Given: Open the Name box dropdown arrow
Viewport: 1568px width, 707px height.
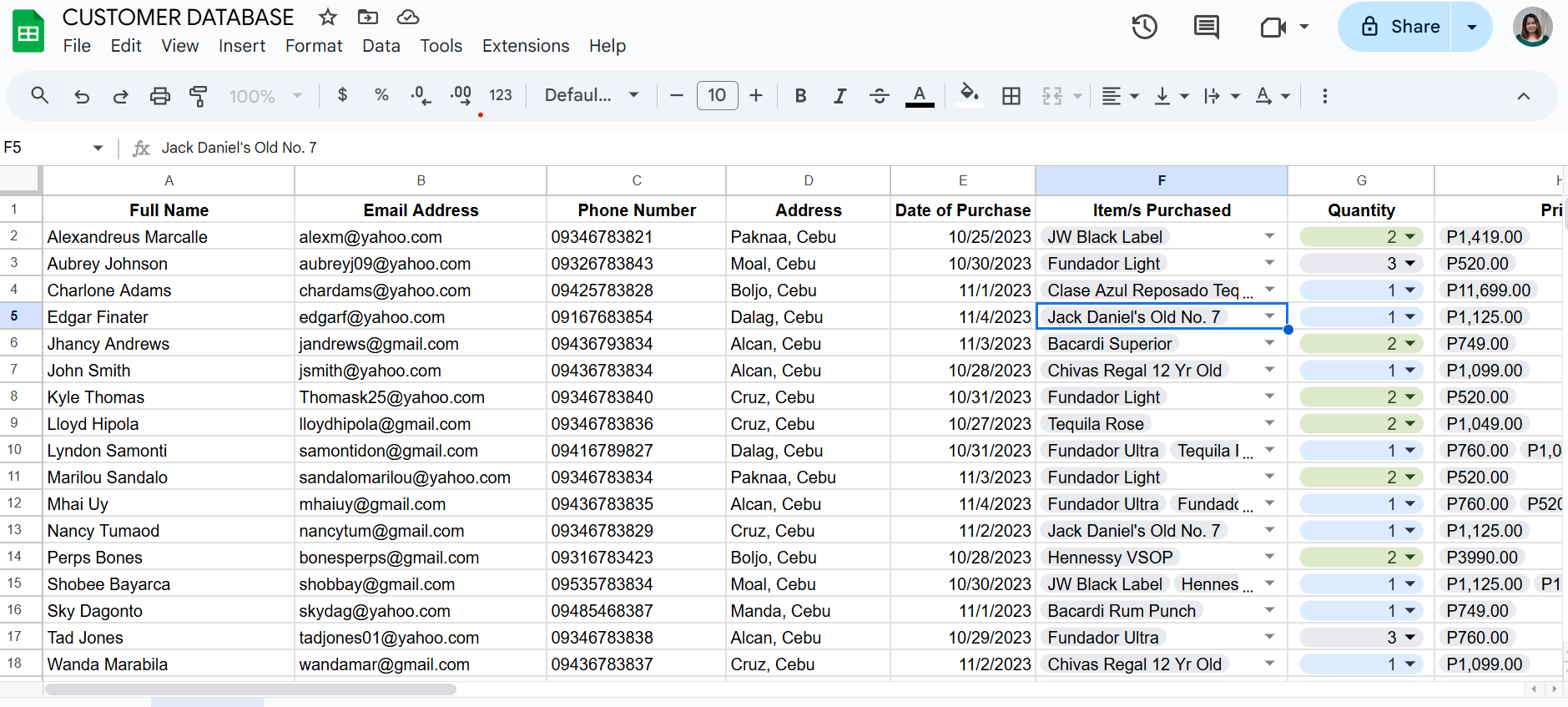Looking at the screenshot, I should click(98, 148).
